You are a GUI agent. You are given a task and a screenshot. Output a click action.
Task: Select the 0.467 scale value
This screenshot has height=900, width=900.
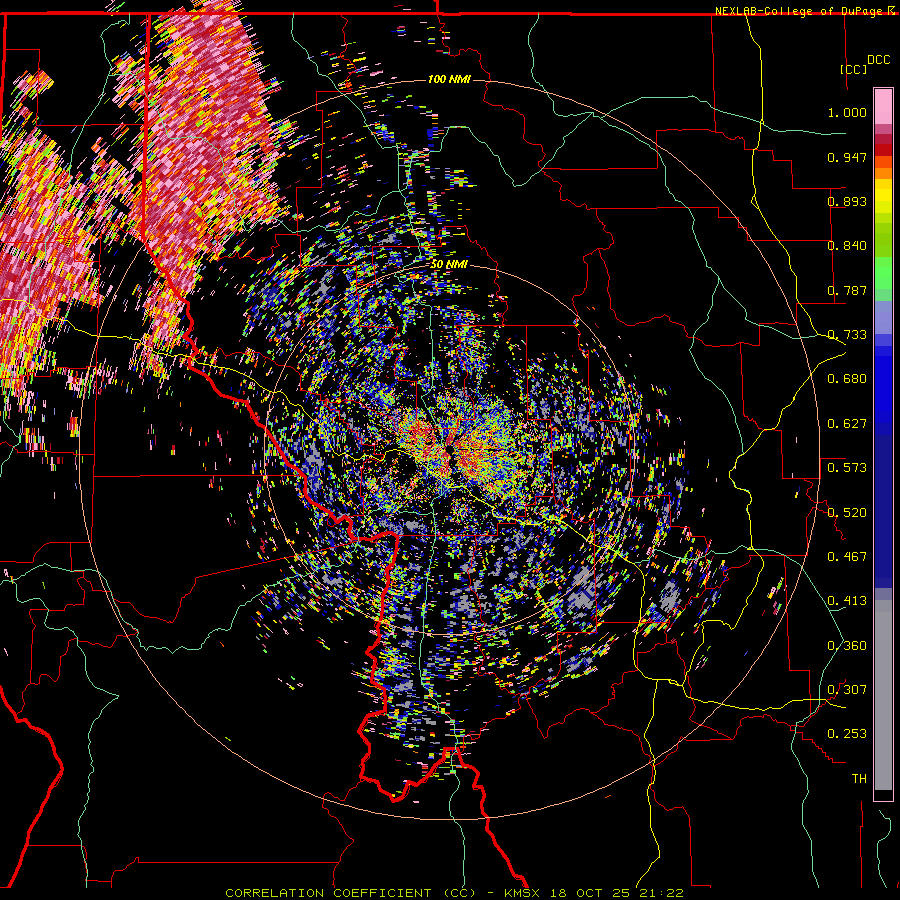point(847,557)
